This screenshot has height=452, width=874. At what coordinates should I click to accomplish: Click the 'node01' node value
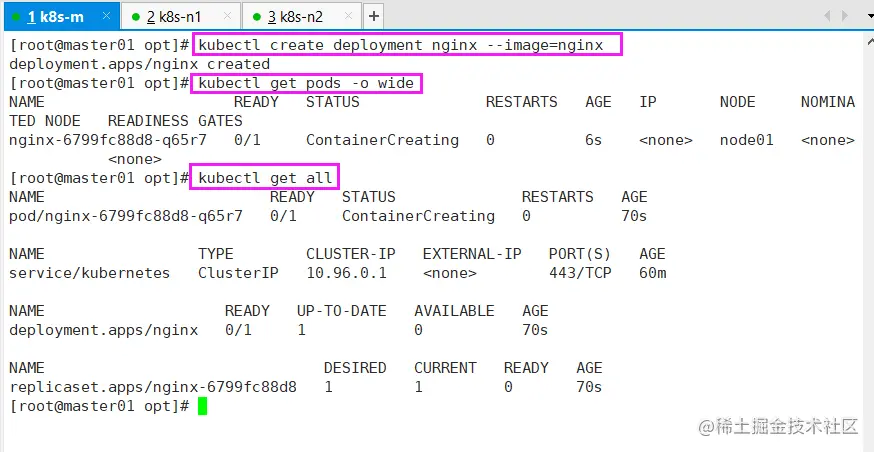746,140
